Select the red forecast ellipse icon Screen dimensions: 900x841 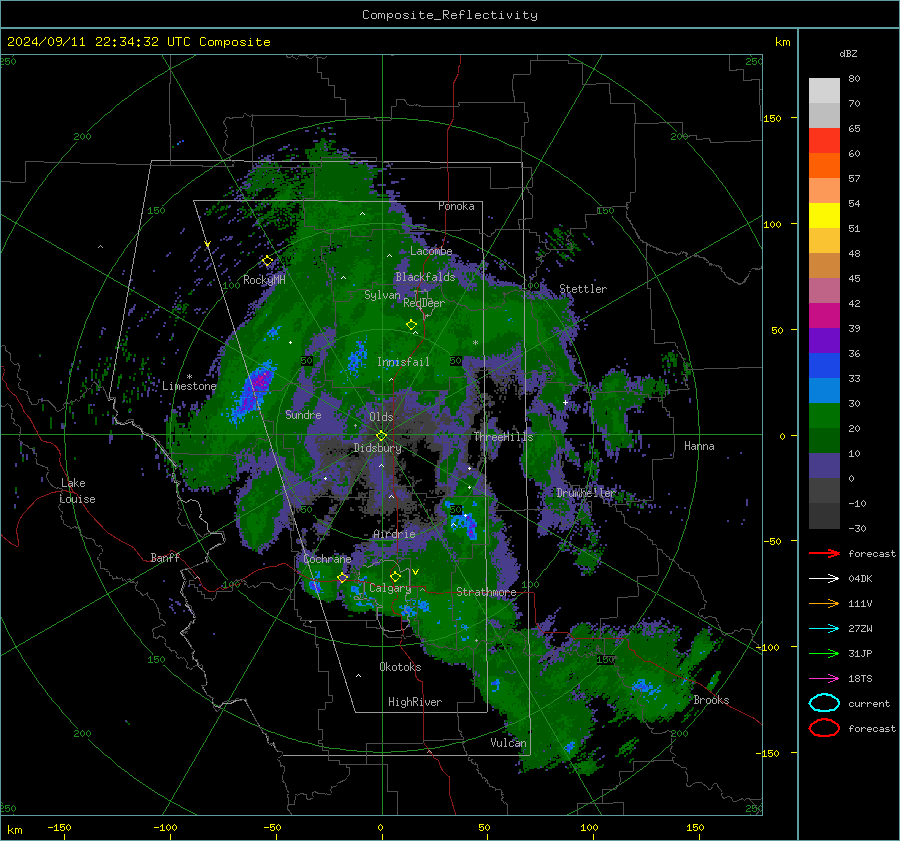(824, 728)
